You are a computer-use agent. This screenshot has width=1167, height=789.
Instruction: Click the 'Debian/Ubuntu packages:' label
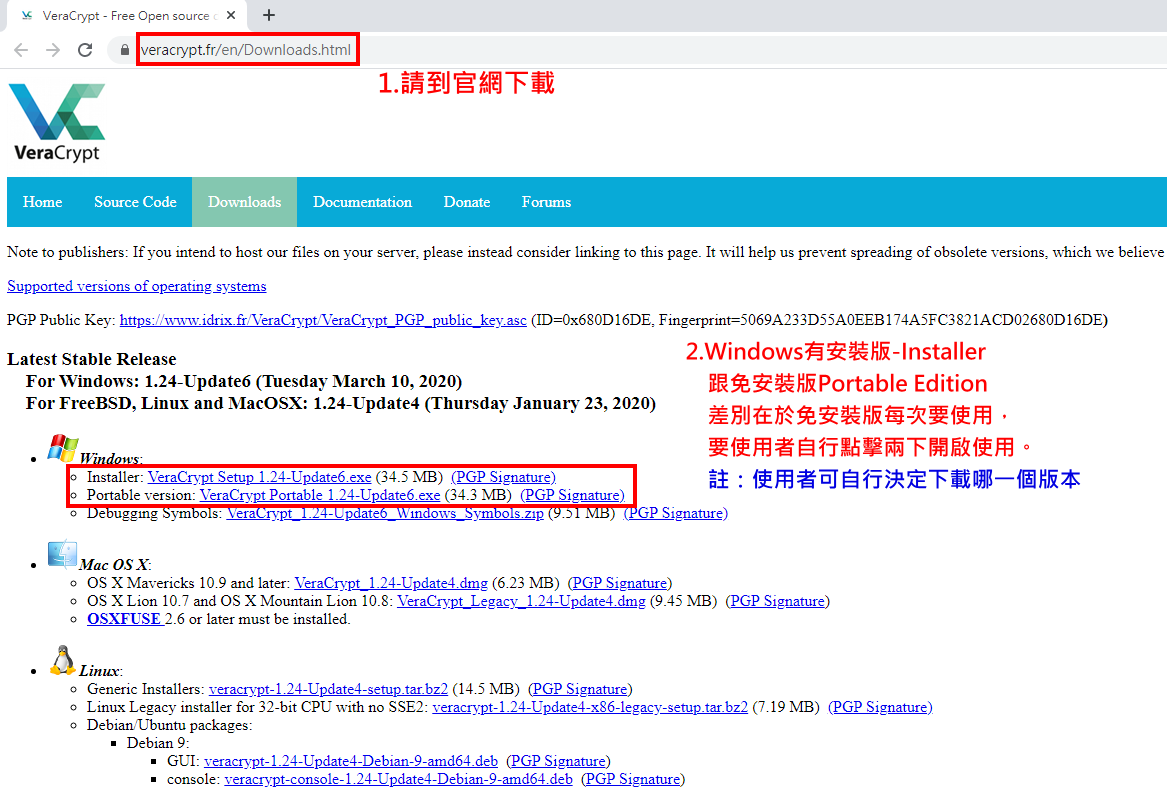pyautogui.click(x=170, y=725)
